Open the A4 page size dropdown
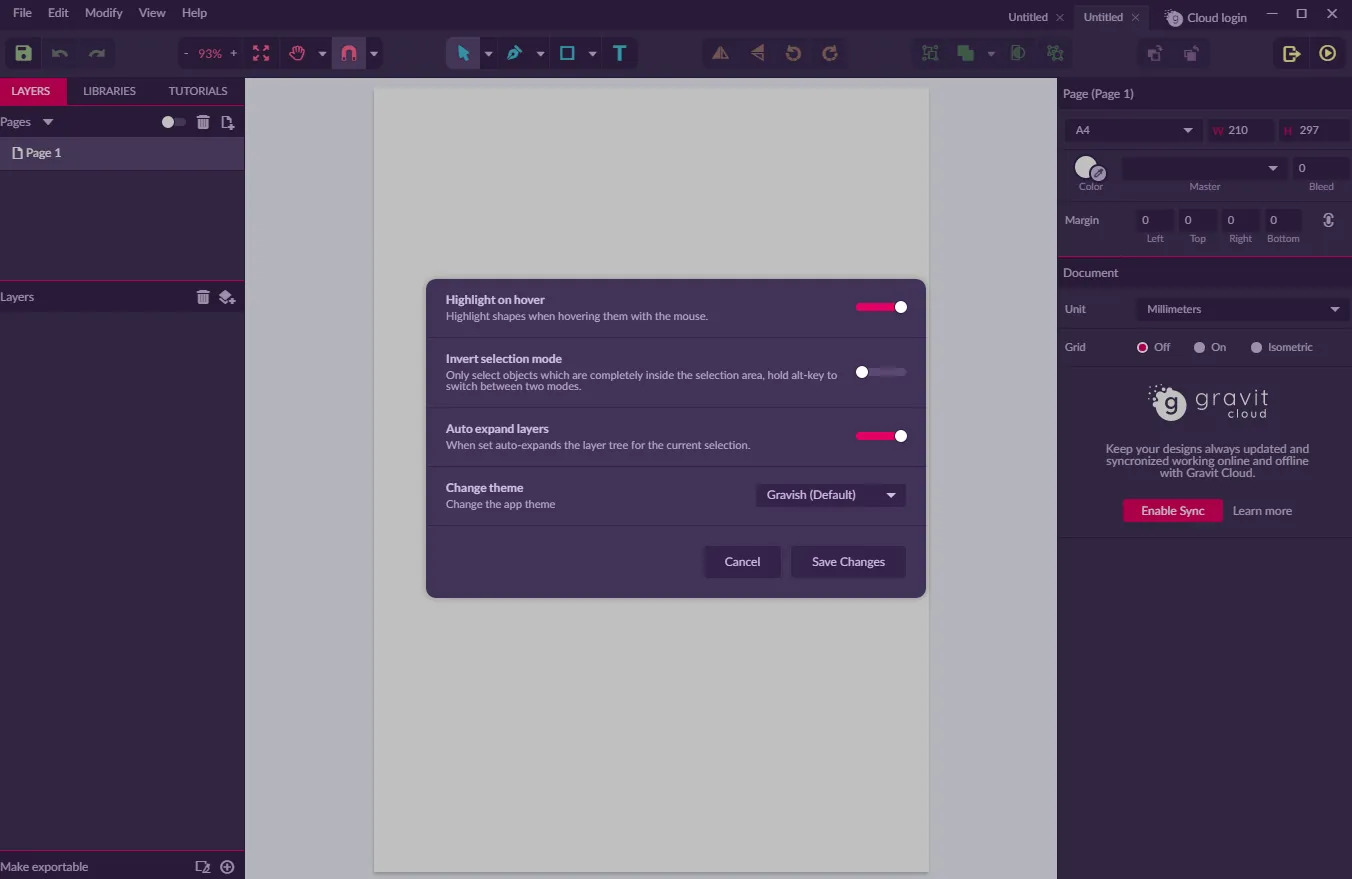1352x879 pixels. coord(1134,130)
